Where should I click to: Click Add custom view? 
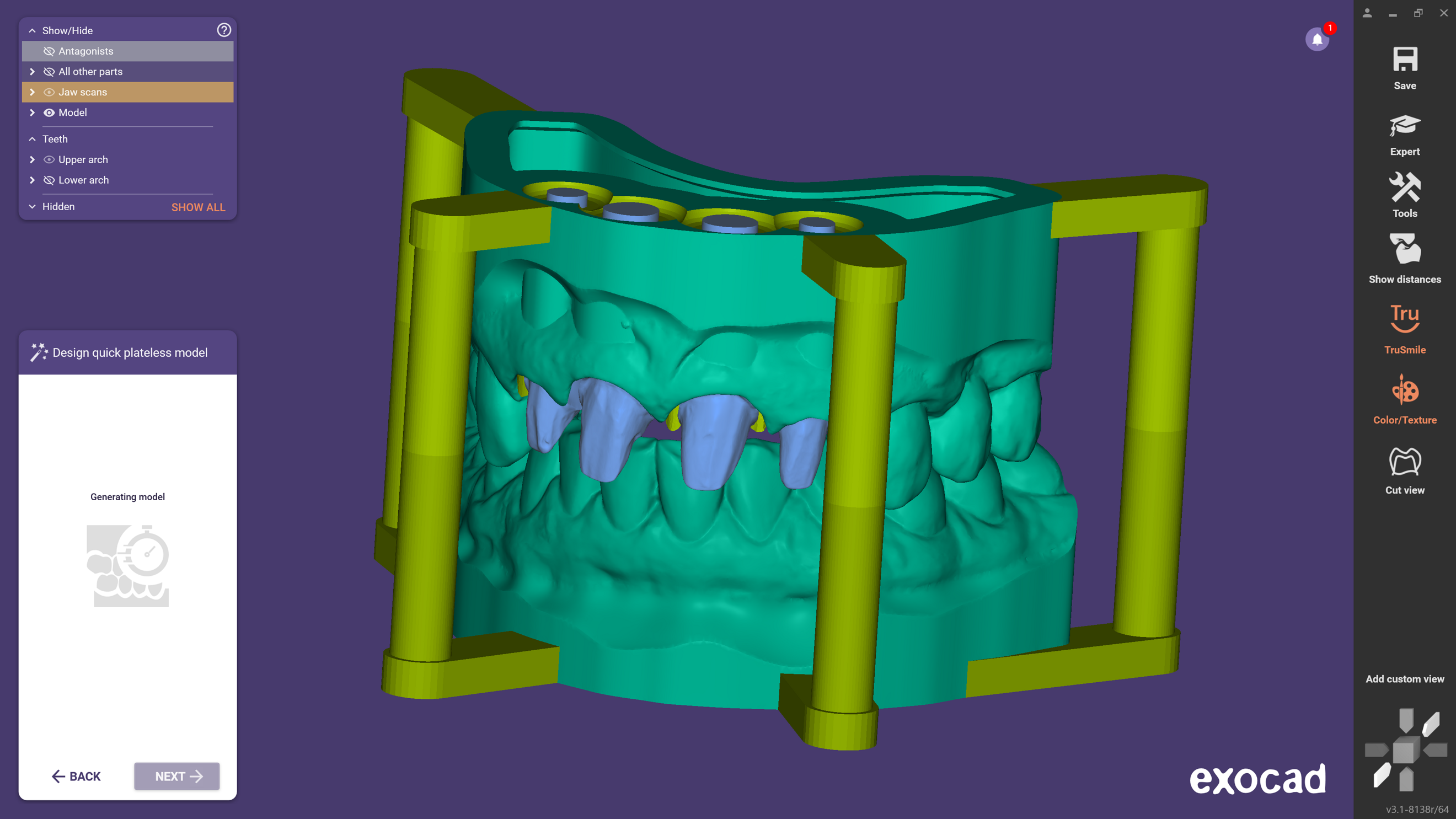coord(1405,679)
